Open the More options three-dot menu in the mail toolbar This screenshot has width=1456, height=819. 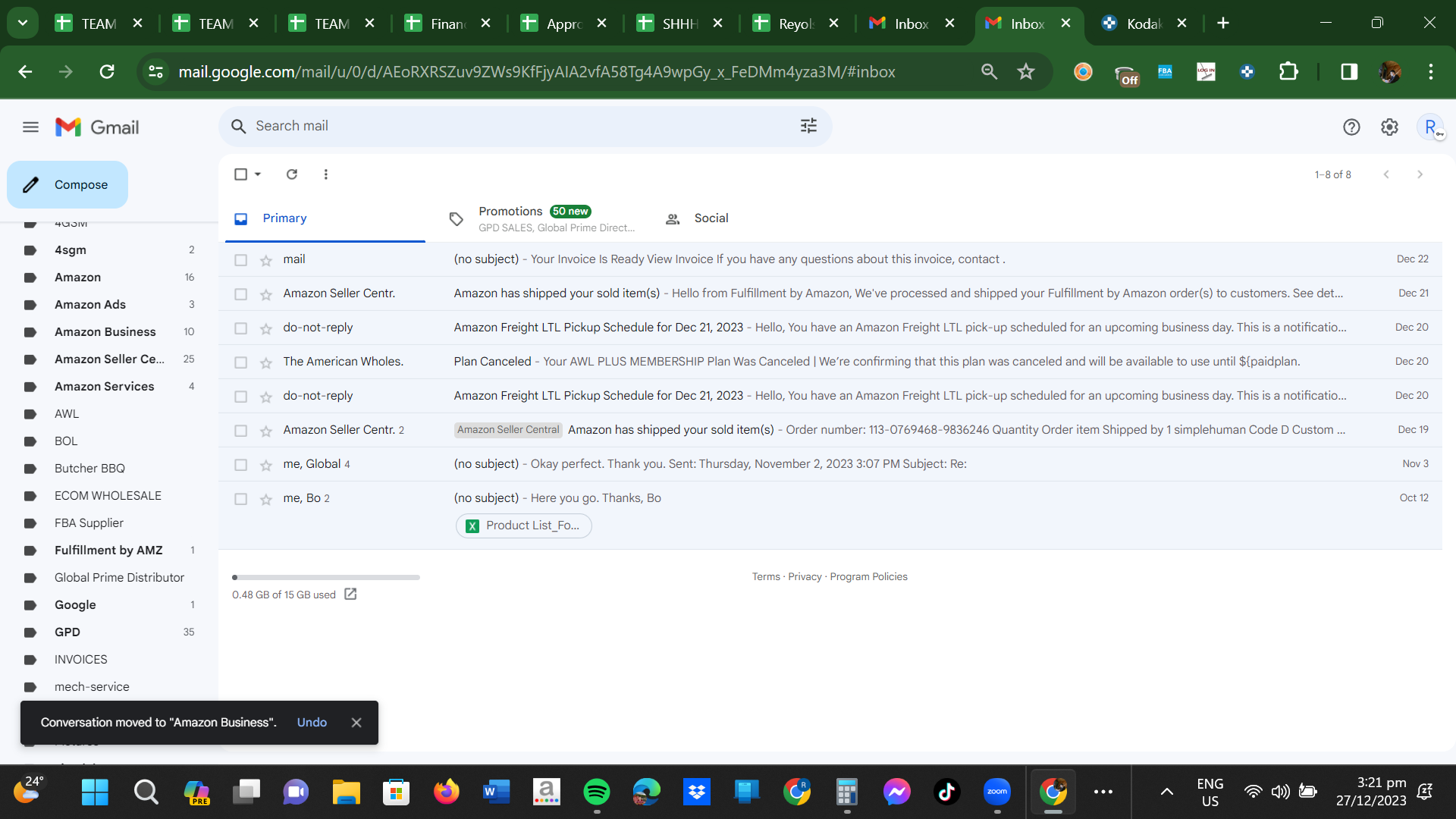click(x=326, y=174)
